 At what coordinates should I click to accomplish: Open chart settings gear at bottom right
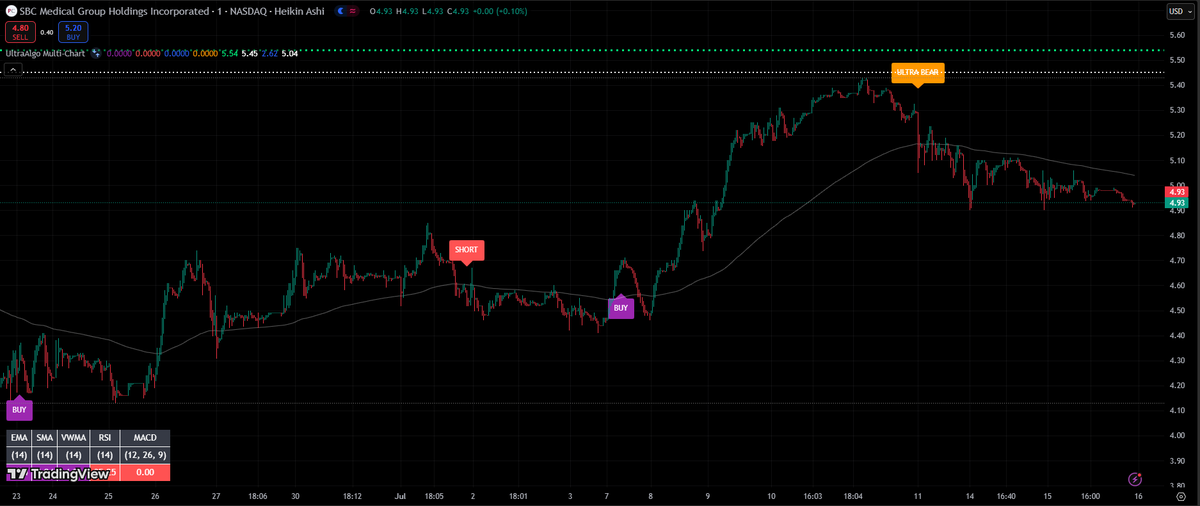tap(1180, 496)
